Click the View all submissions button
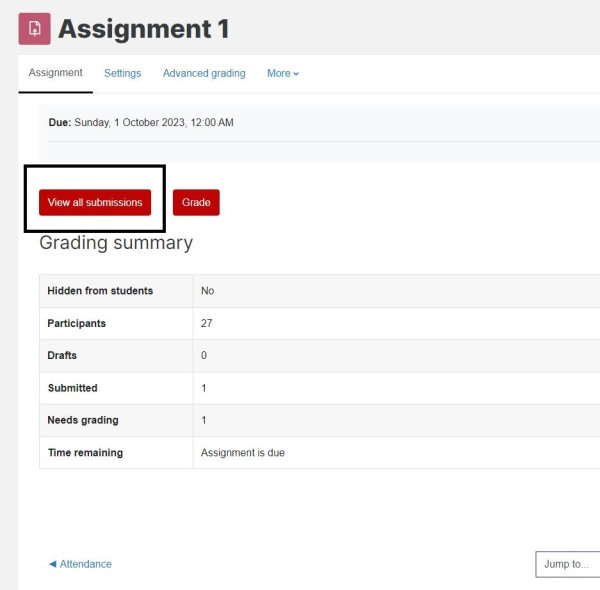Screen dimensions: 600x590 tap(95, 202)
